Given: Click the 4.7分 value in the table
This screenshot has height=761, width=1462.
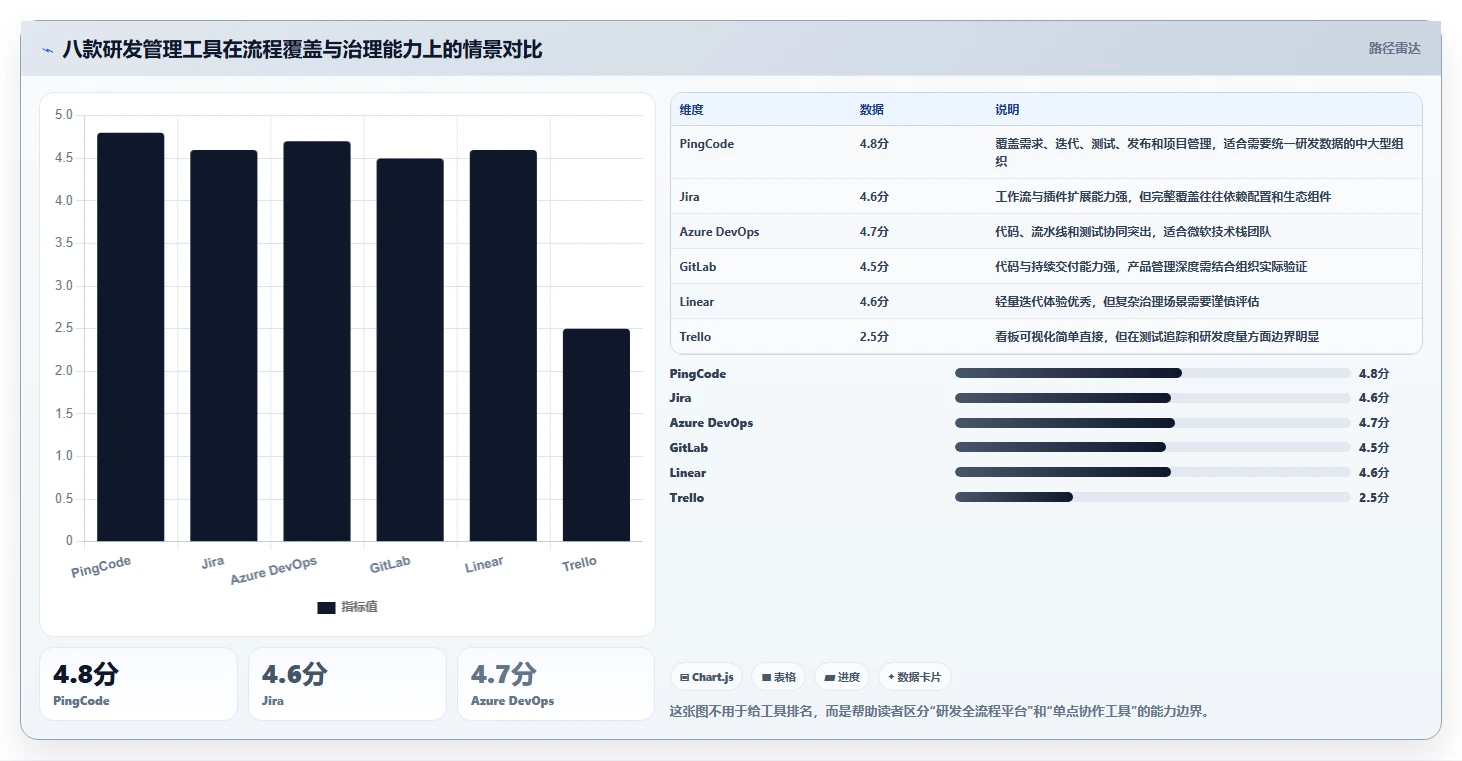Looking at the screenshot, I should [x=874, y=232].
